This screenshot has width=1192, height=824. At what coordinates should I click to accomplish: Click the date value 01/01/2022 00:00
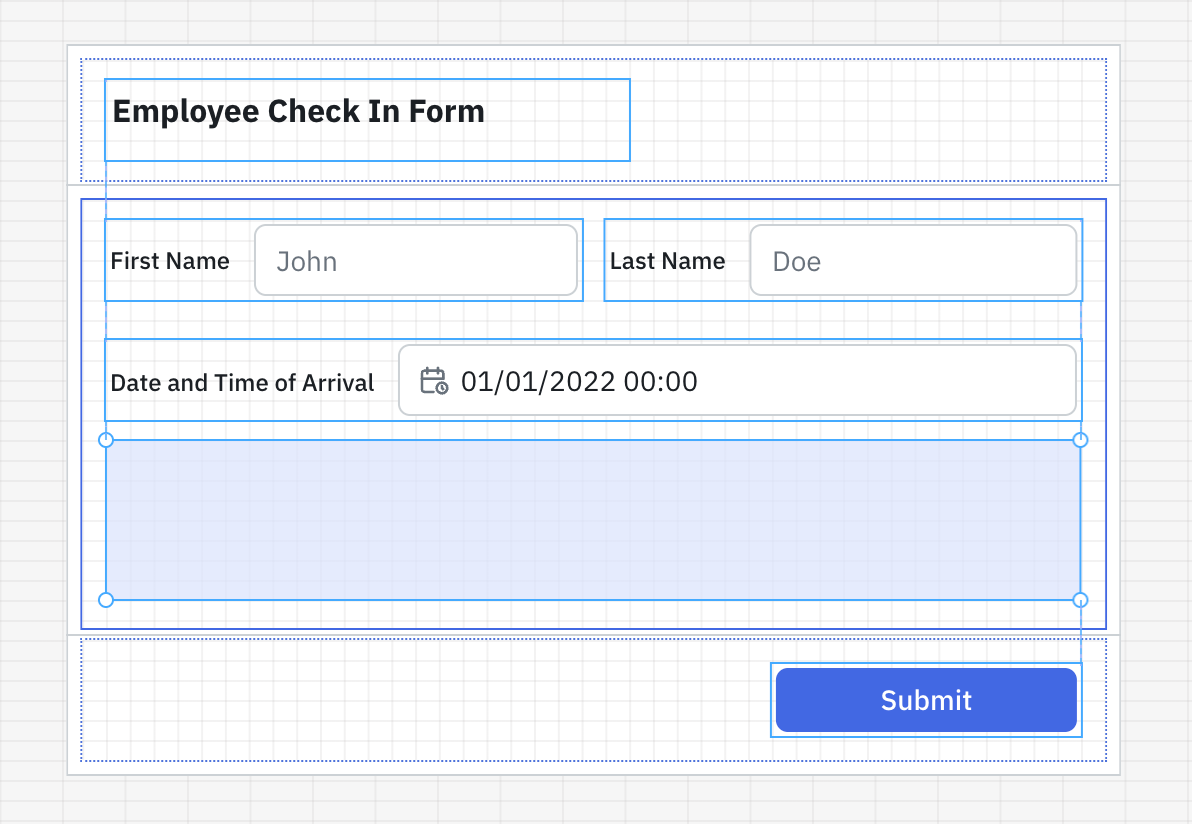click(578, 381)
